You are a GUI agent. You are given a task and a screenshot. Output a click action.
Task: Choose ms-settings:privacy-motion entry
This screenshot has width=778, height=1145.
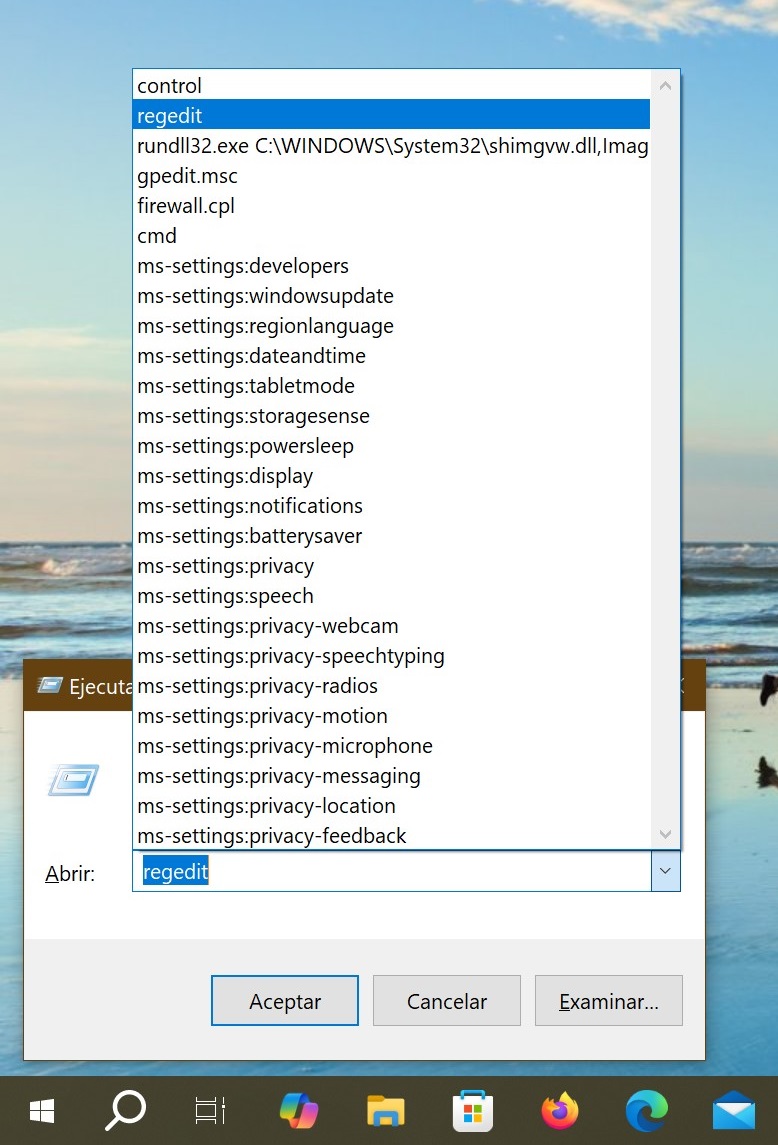[x=392, y=714]
